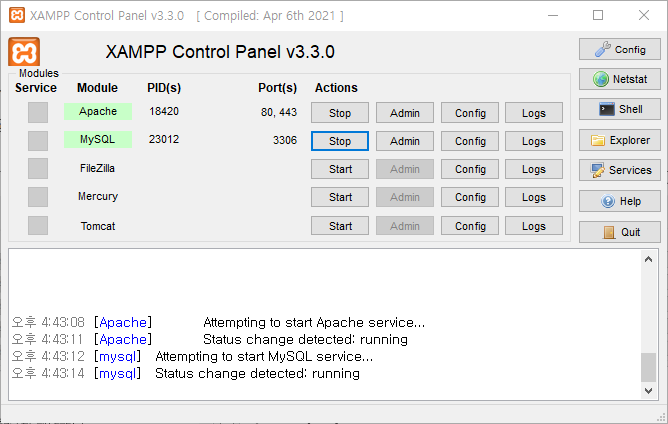Minimize the XAMPP window
The height and width of the screenshot is (424, 668).
pos(553,15)
